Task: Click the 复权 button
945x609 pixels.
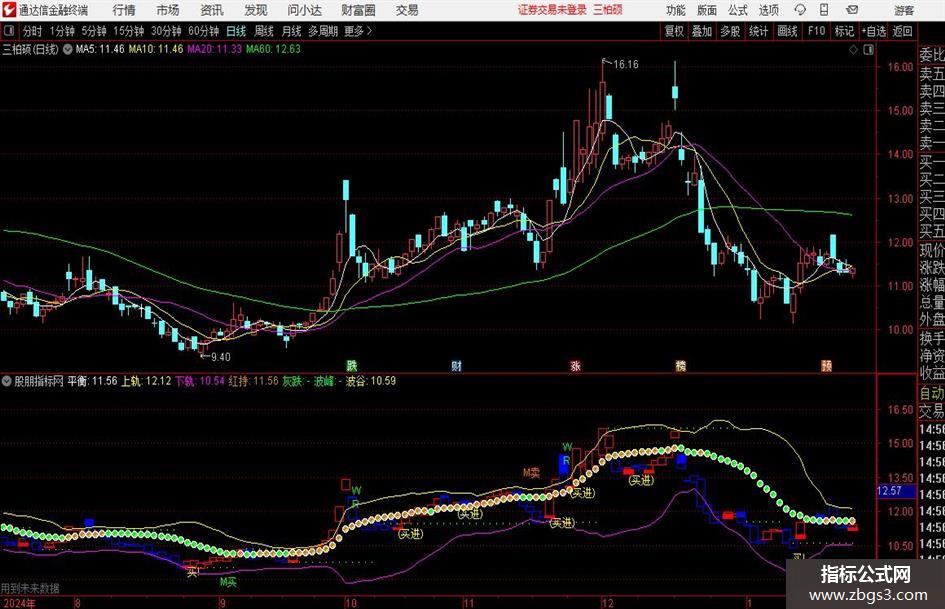Action: coord(674,31)
